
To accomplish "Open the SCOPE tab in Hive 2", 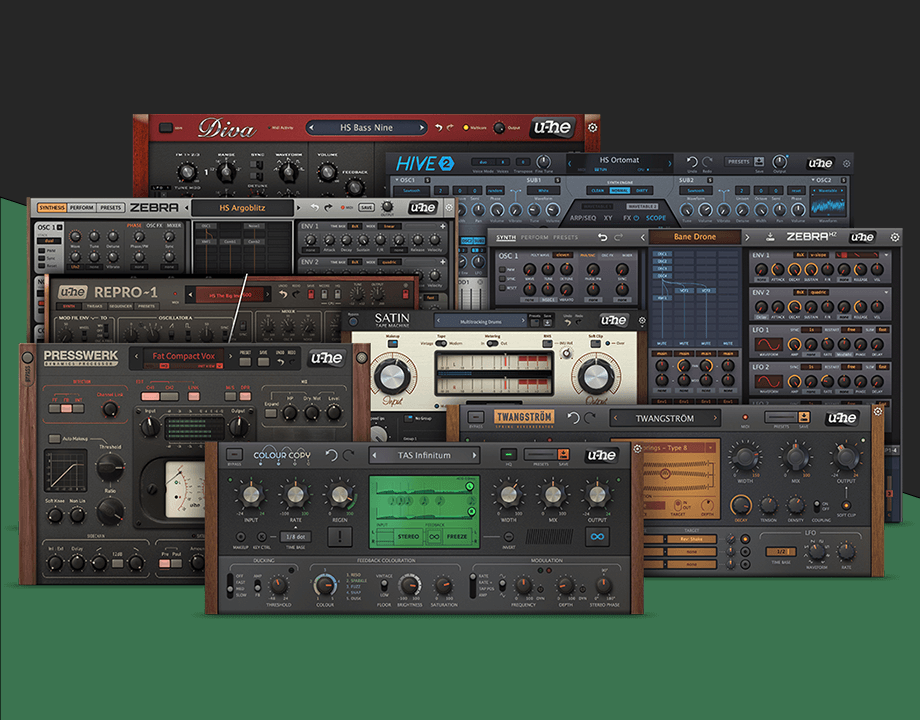I will pos(656,218).
